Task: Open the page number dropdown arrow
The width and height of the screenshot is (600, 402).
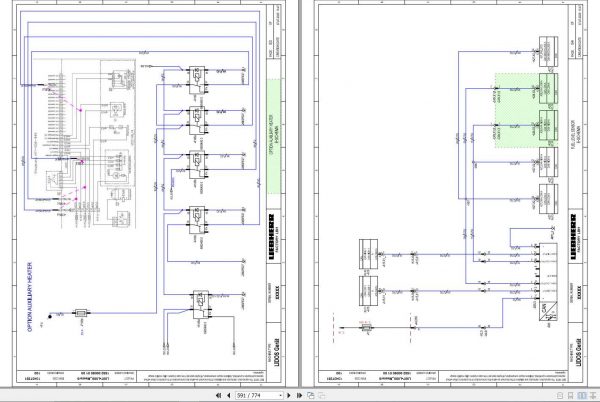Action: (x=281, y=395)
